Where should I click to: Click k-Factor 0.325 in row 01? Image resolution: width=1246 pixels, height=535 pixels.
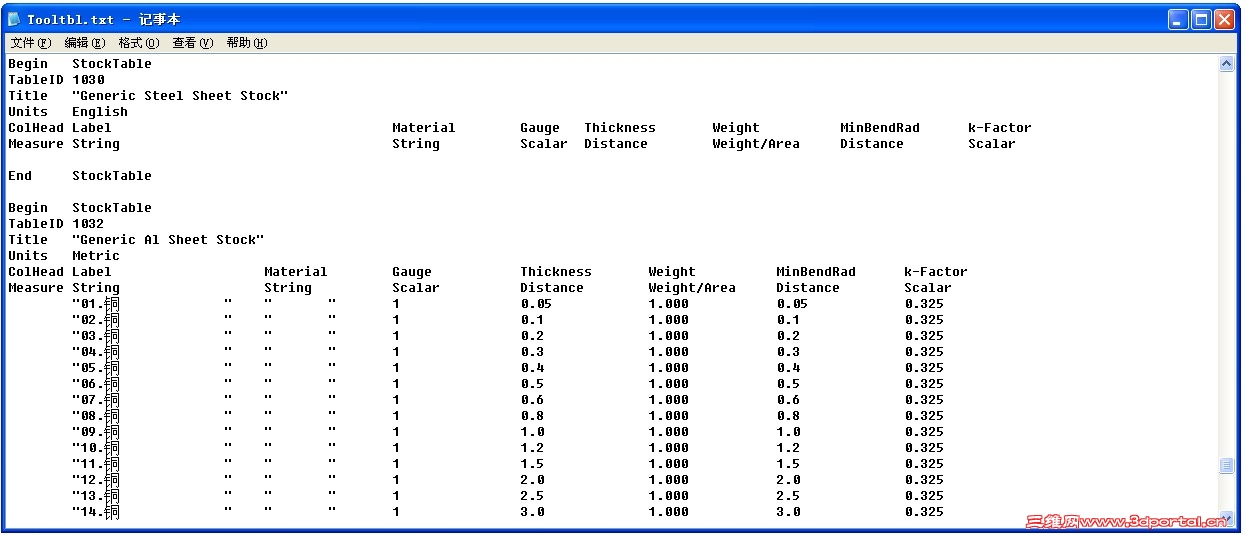(x=924, y=304)
